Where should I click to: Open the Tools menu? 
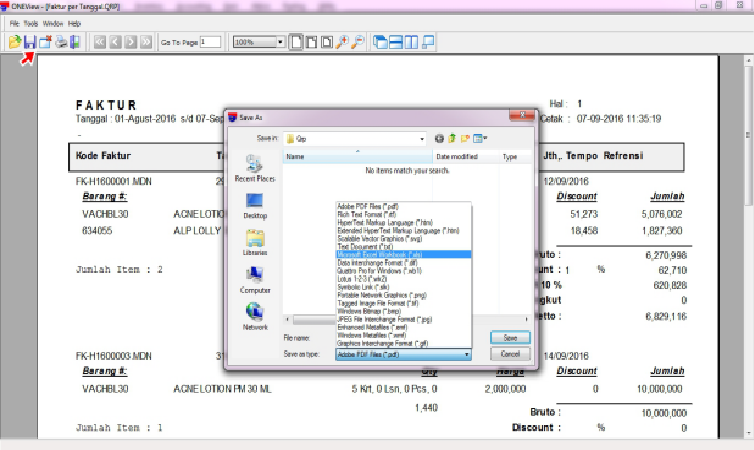click(31, 22)
